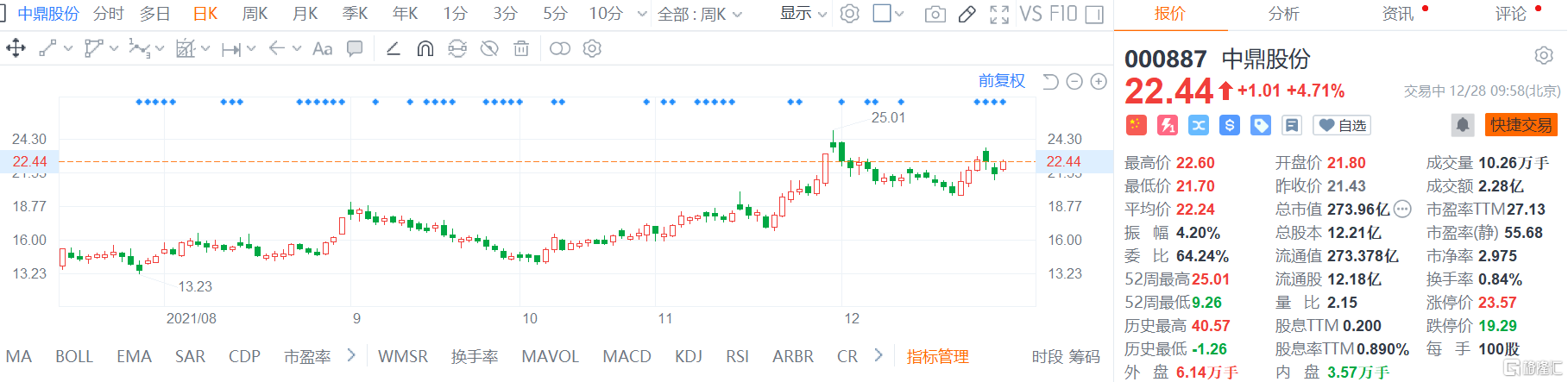The height and width of the screenshot is (382, 1568).
Task: Open the 资讯 news tab
Action: [1398, 14]
